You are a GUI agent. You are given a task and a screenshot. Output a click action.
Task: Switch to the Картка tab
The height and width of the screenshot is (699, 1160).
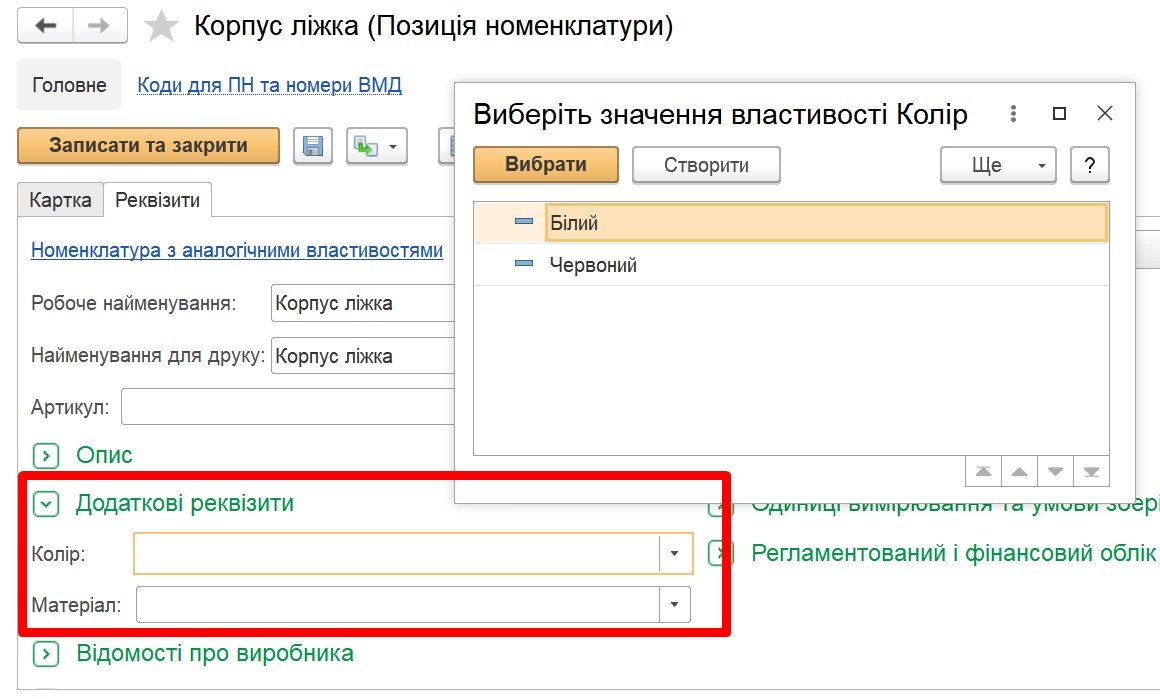click(x=60, y=200)
